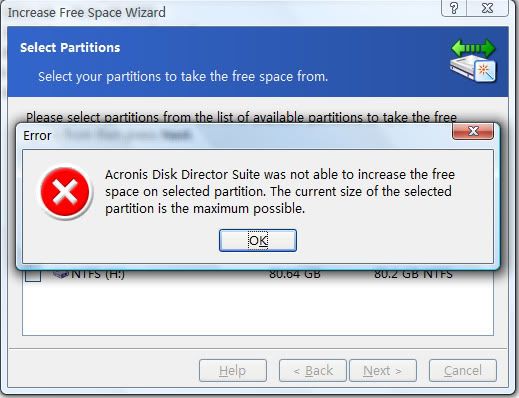
Task: Click the Acronis error message text
Action: [x=280, y=192]
